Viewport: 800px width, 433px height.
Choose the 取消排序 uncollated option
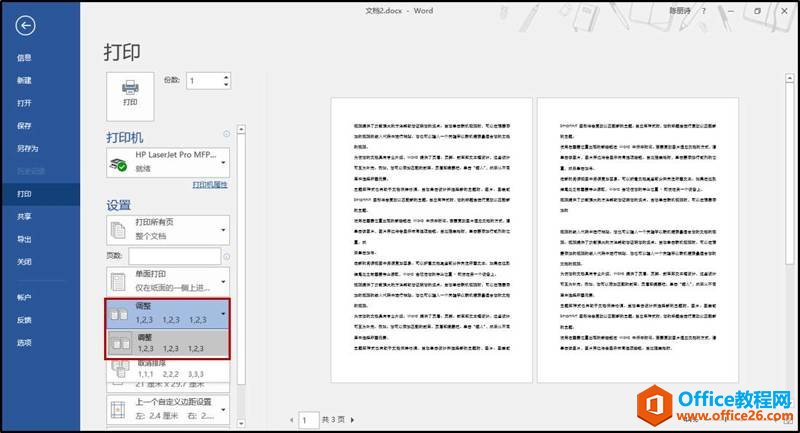pyautogui.click(x=168, y=369)
